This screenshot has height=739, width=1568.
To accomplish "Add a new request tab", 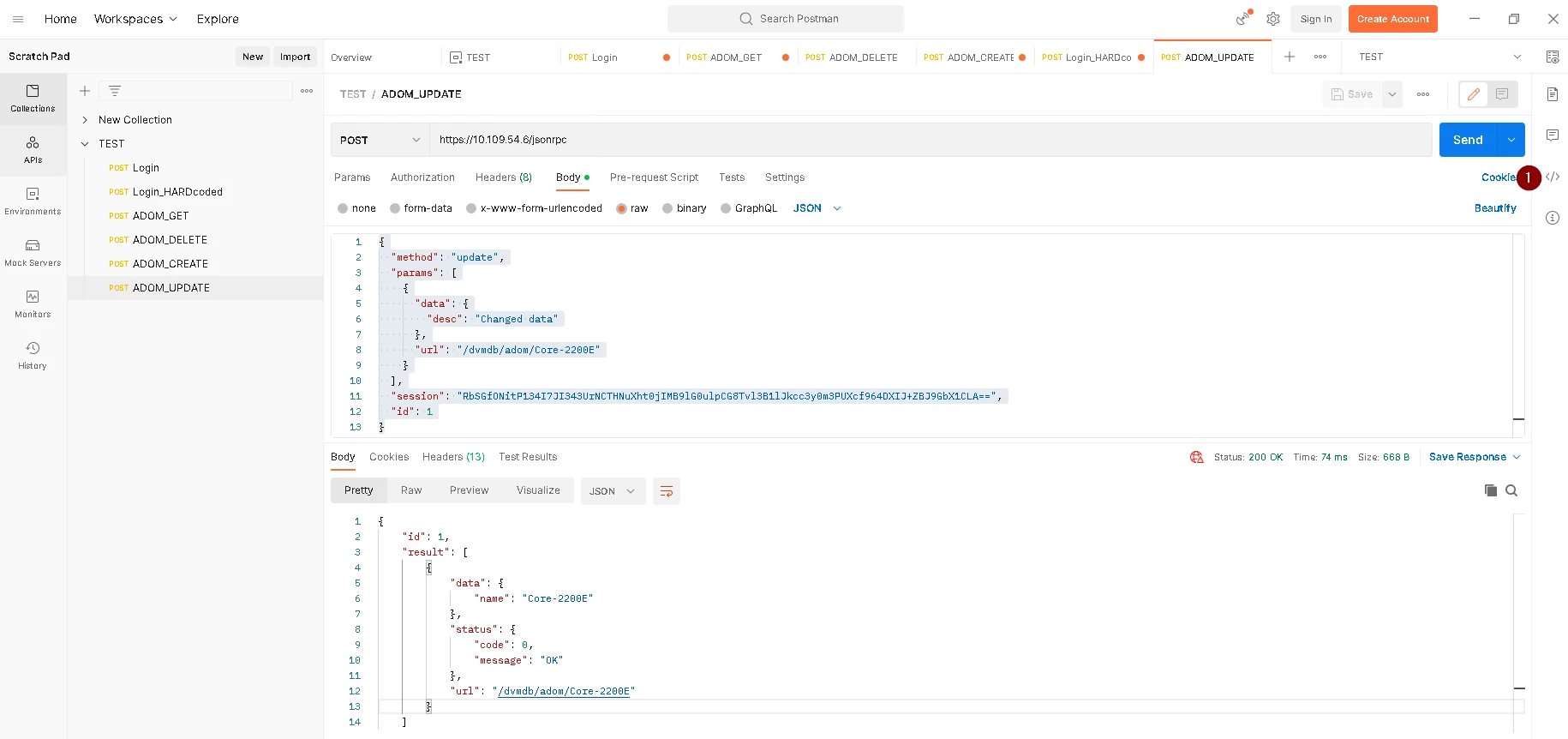I will [x=1290, y=57].
